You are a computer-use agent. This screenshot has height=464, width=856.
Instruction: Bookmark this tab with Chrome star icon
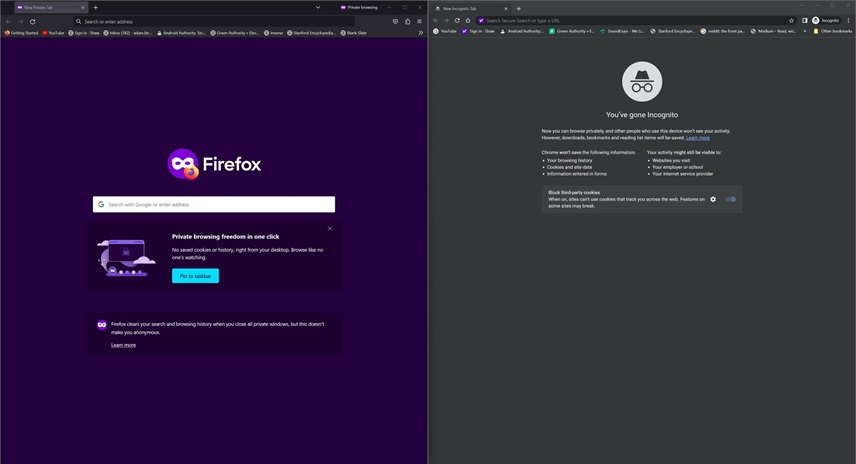click(x=791, y=20)
